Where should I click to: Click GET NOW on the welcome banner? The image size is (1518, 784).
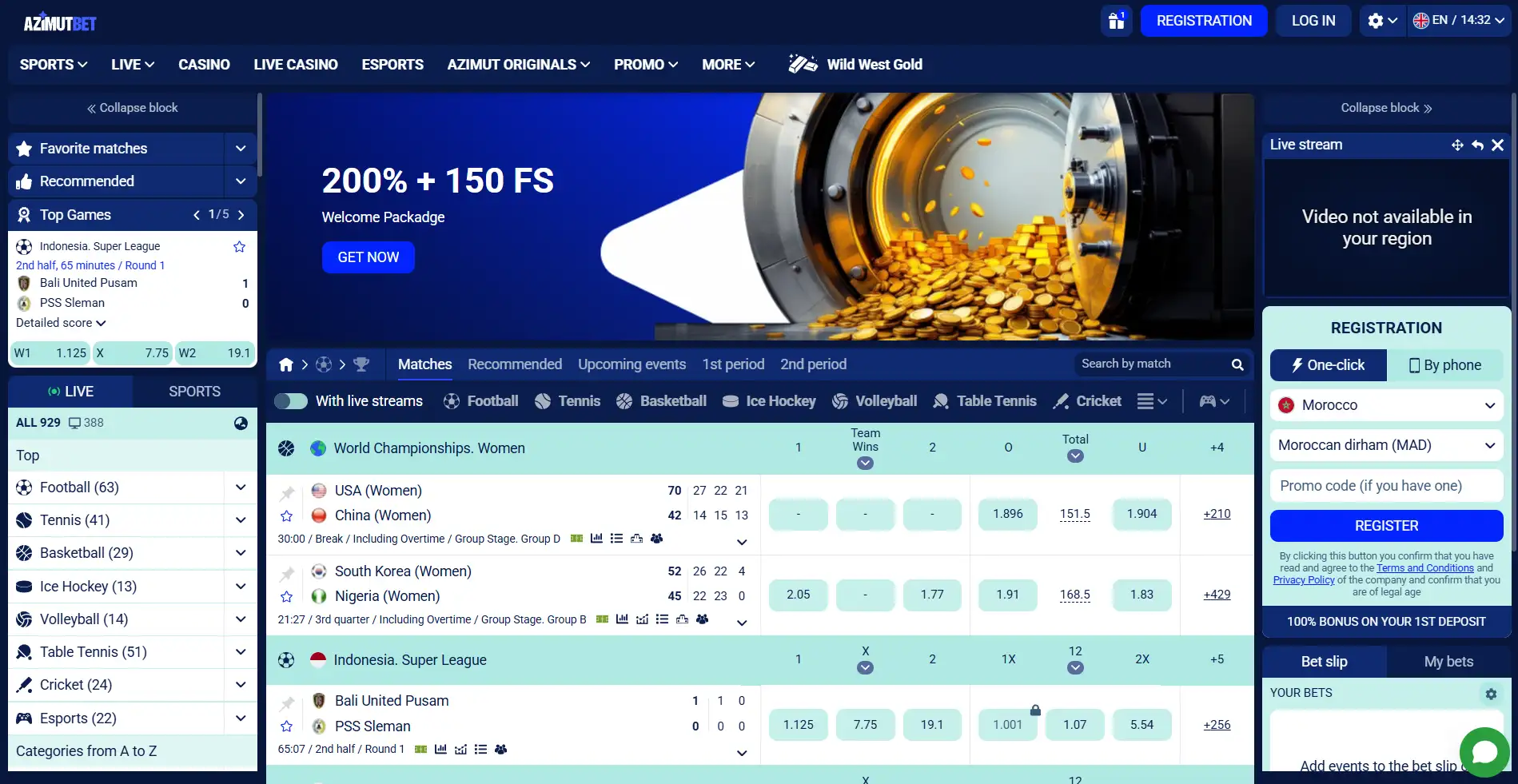coord(368,257)
